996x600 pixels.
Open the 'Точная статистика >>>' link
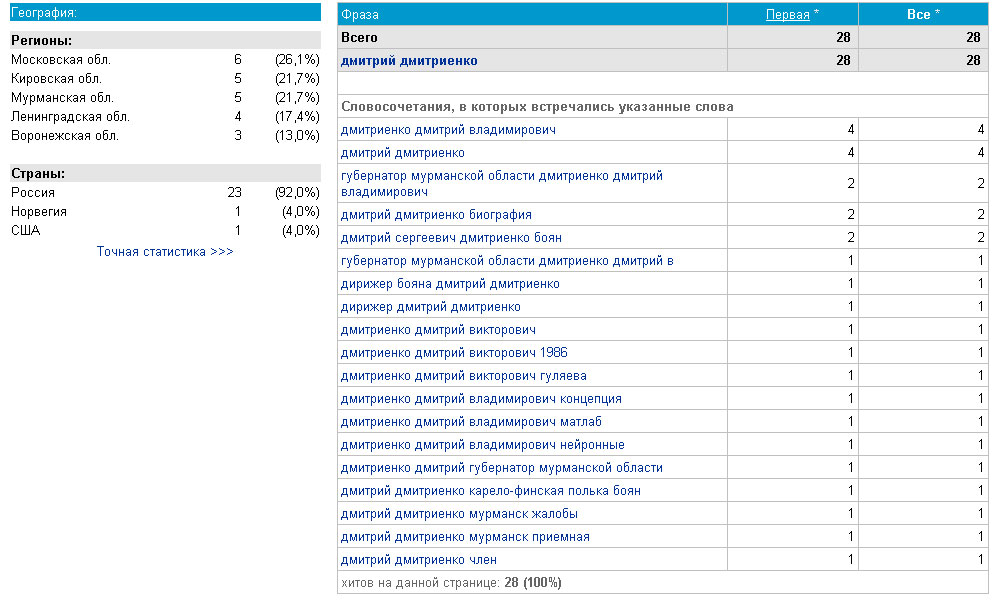click(165, 252)
